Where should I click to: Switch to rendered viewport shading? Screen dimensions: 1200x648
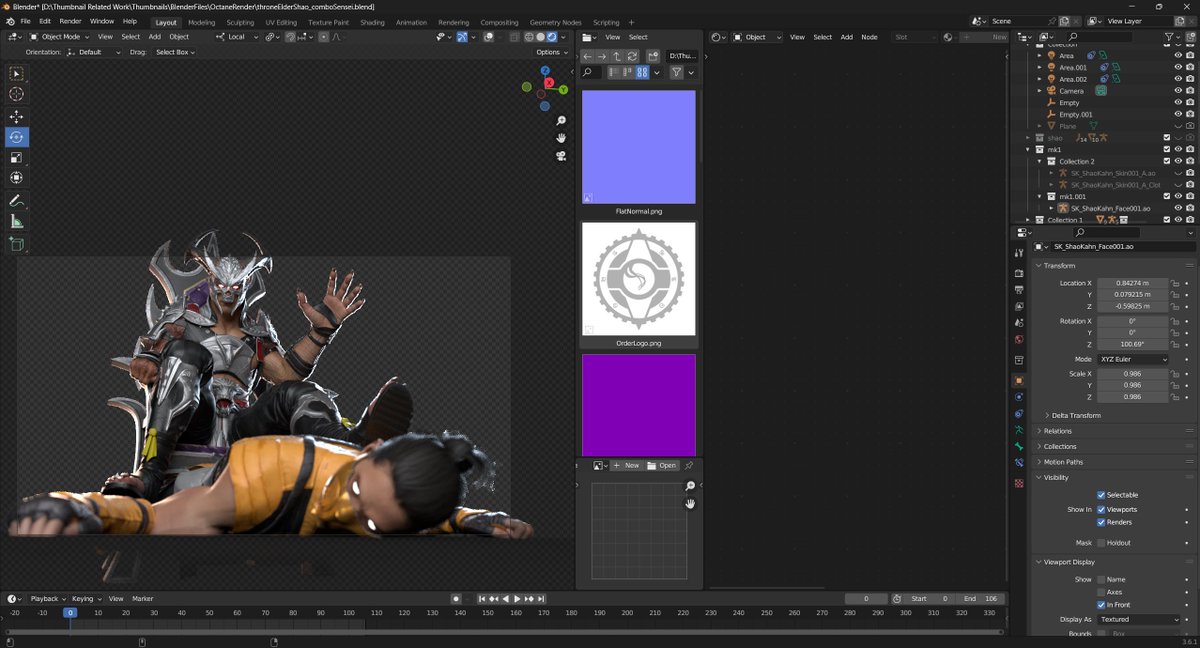click(552, 37)
